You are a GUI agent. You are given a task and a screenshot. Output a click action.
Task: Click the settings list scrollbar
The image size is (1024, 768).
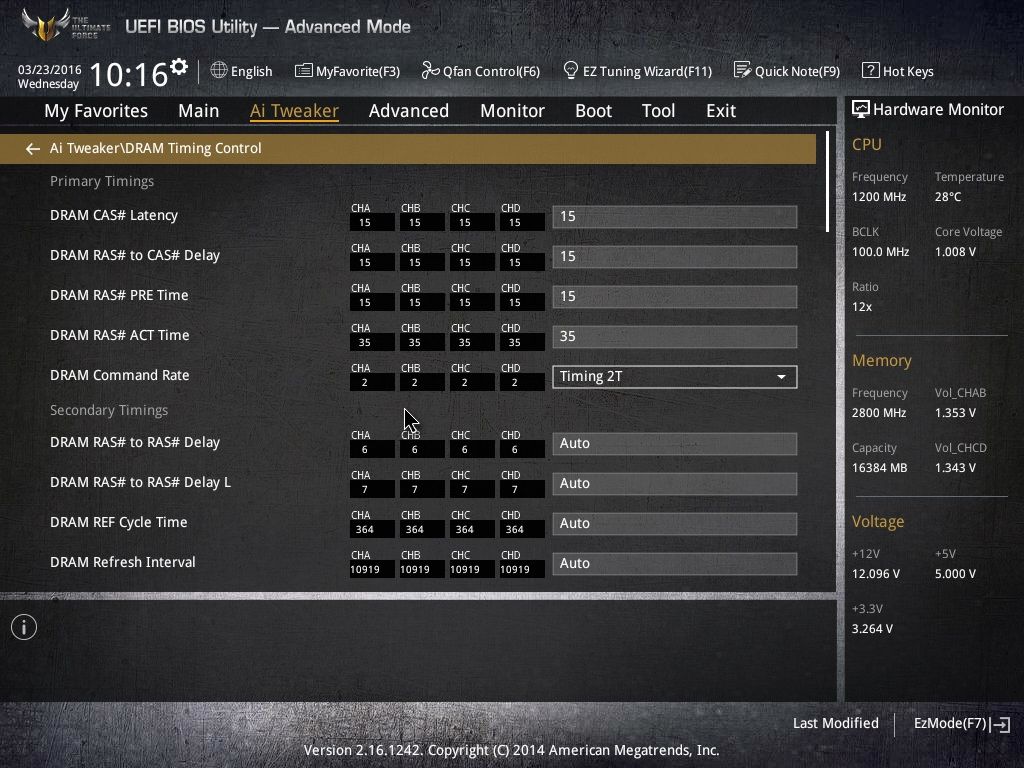827,182
